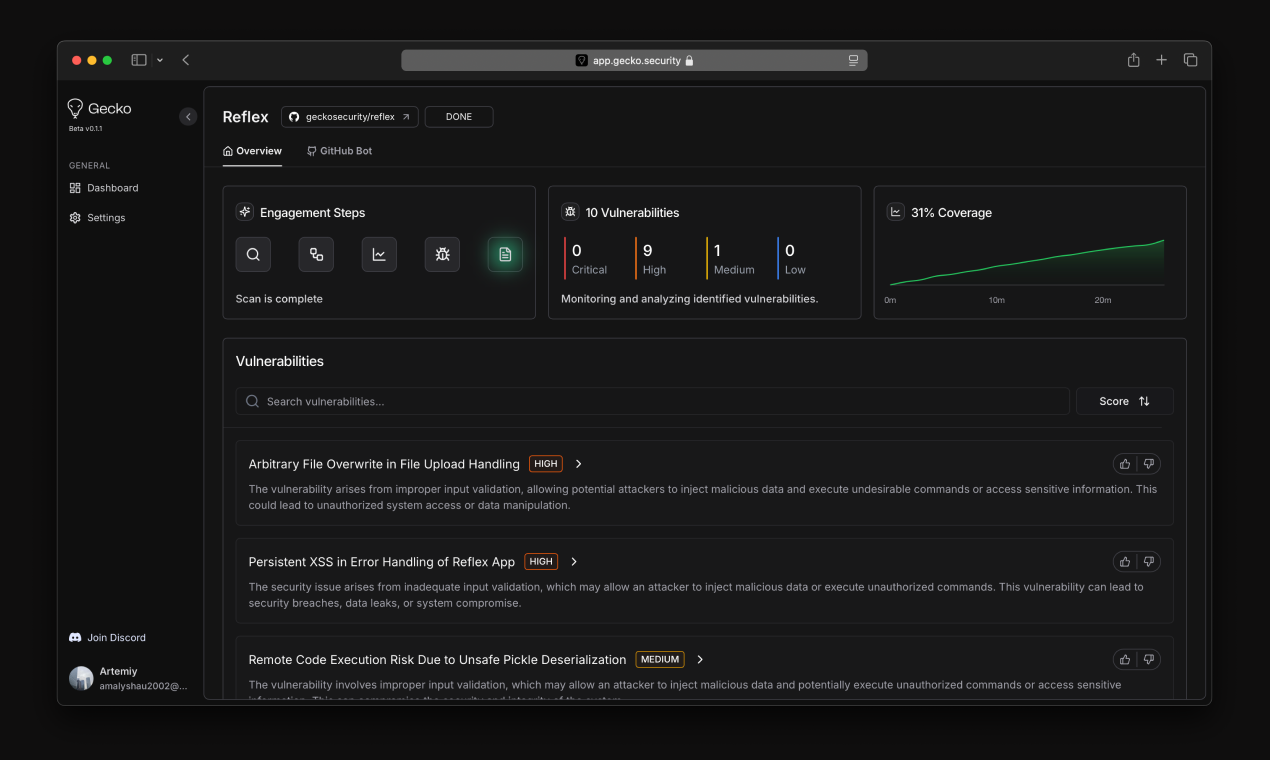Go back with Safari back arrow
The height and width of the screenshot is (760, 1270).
pyautogui.click(x=186, y=60)
